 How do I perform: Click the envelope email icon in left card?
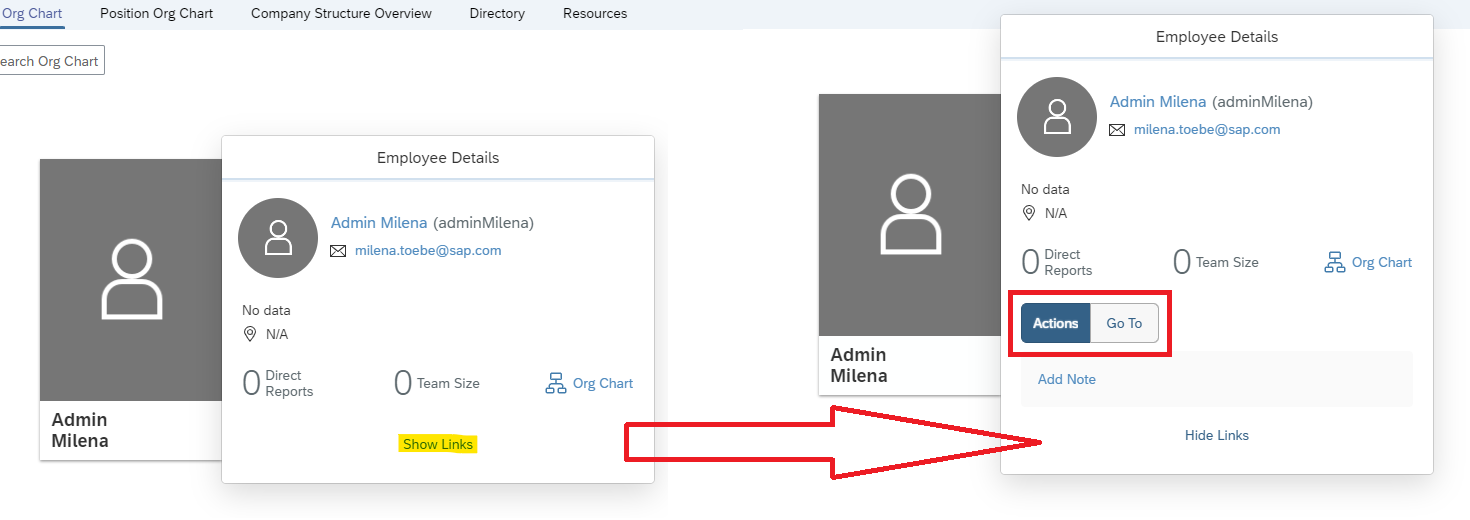tap(338, 251)
